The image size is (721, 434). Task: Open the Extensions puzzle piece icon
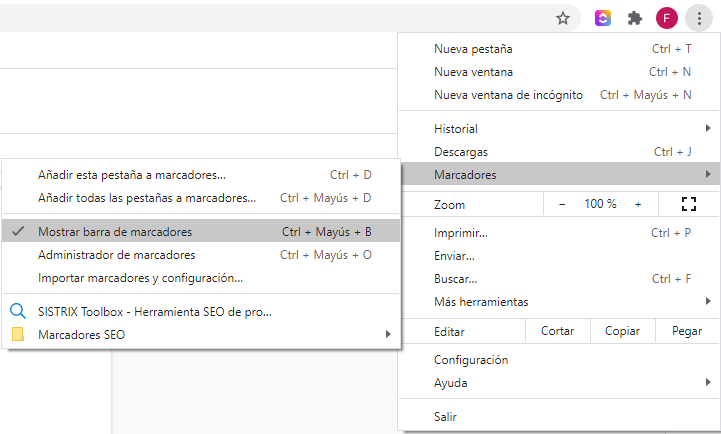click(635, 18)
